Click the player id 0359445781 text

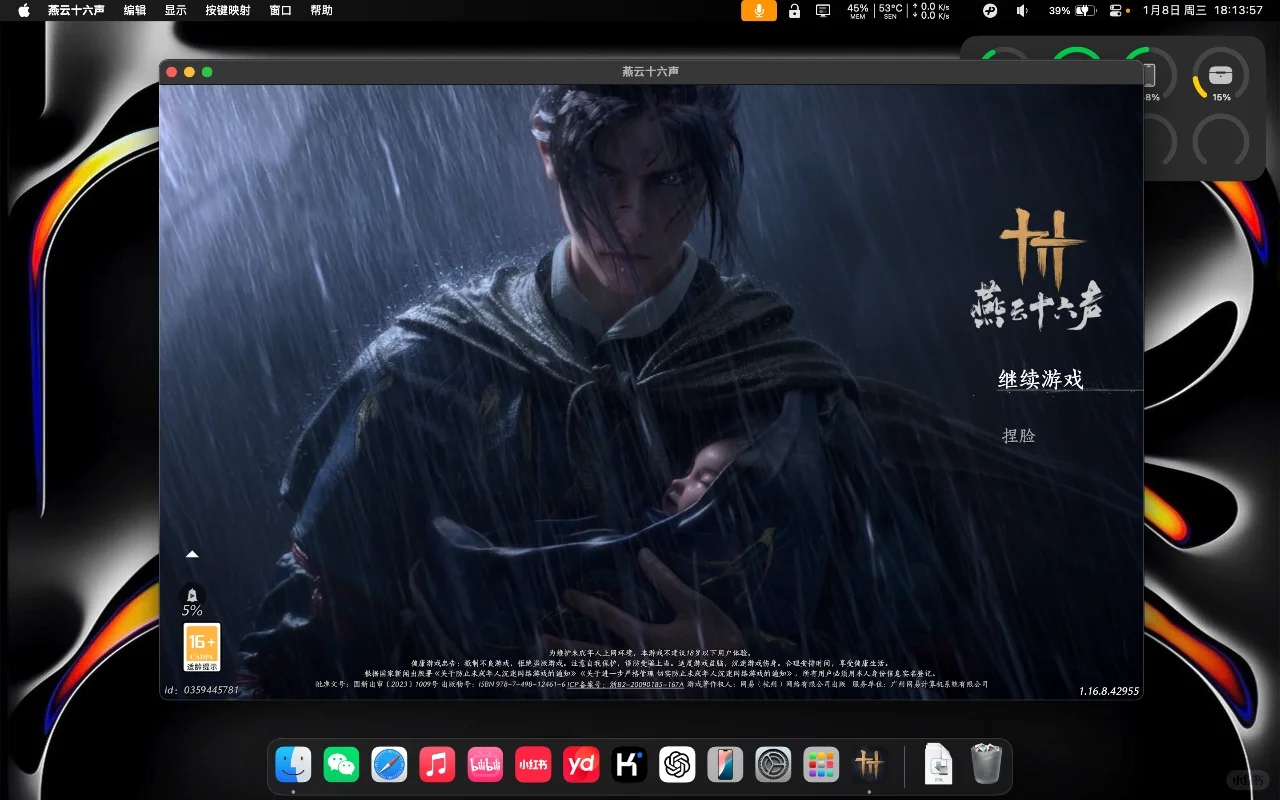tap(201, 690)
